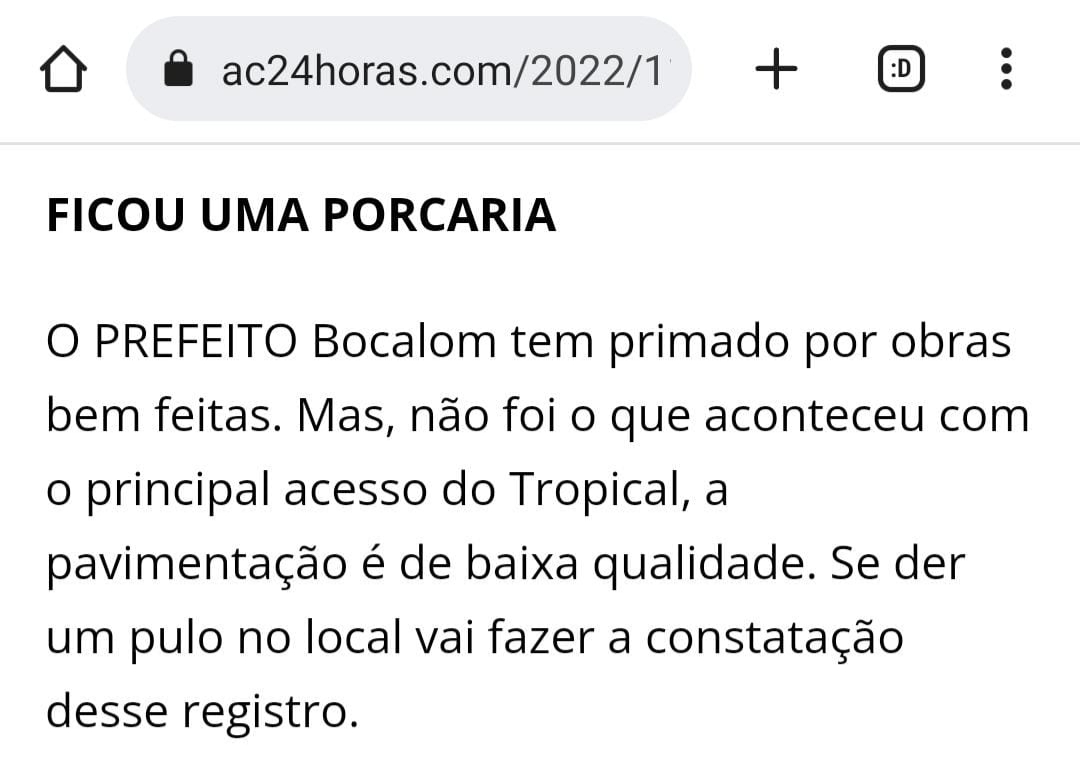Screen dimensions: 1080x772
Task: View site security info via lock icon
Action: click(178, 69)
